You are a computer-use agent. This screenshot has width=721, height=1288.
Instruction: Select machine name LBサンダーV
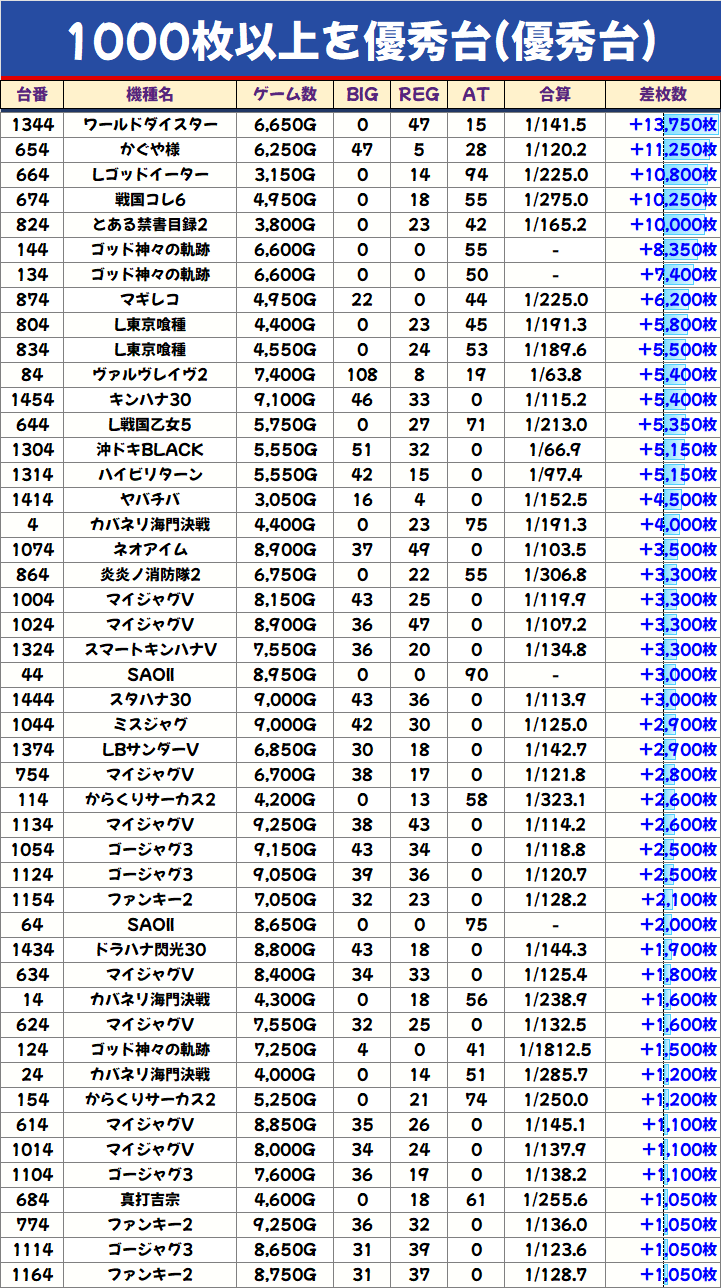[150, 750]
